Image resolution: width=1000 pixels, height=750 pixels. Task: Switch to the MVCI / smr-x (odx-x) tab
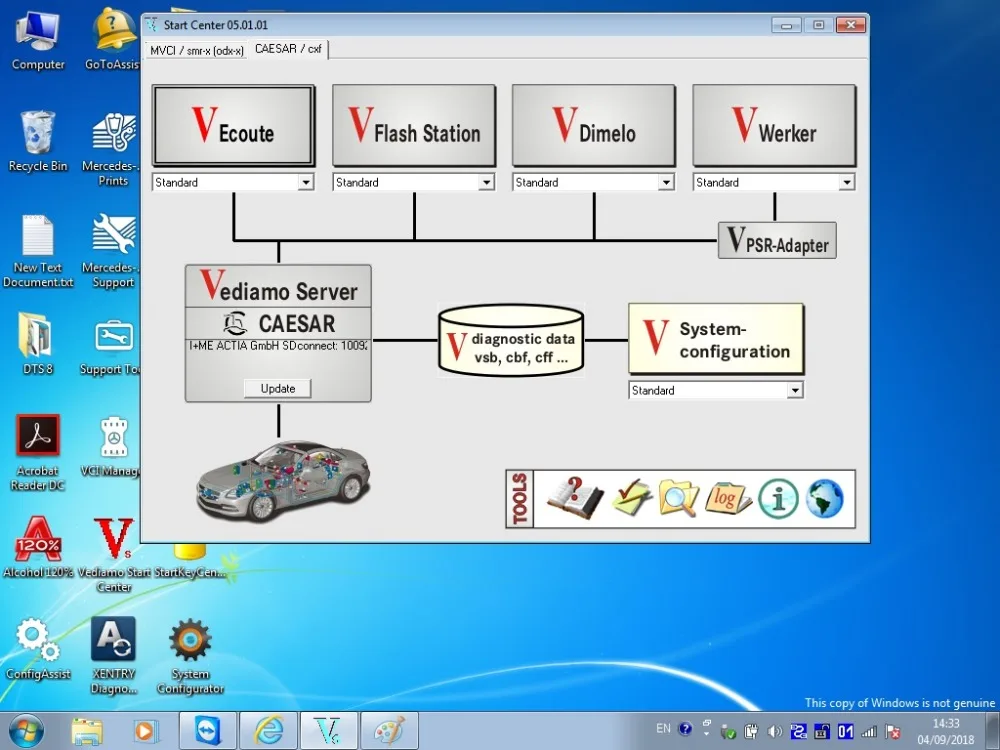(197, 50)
